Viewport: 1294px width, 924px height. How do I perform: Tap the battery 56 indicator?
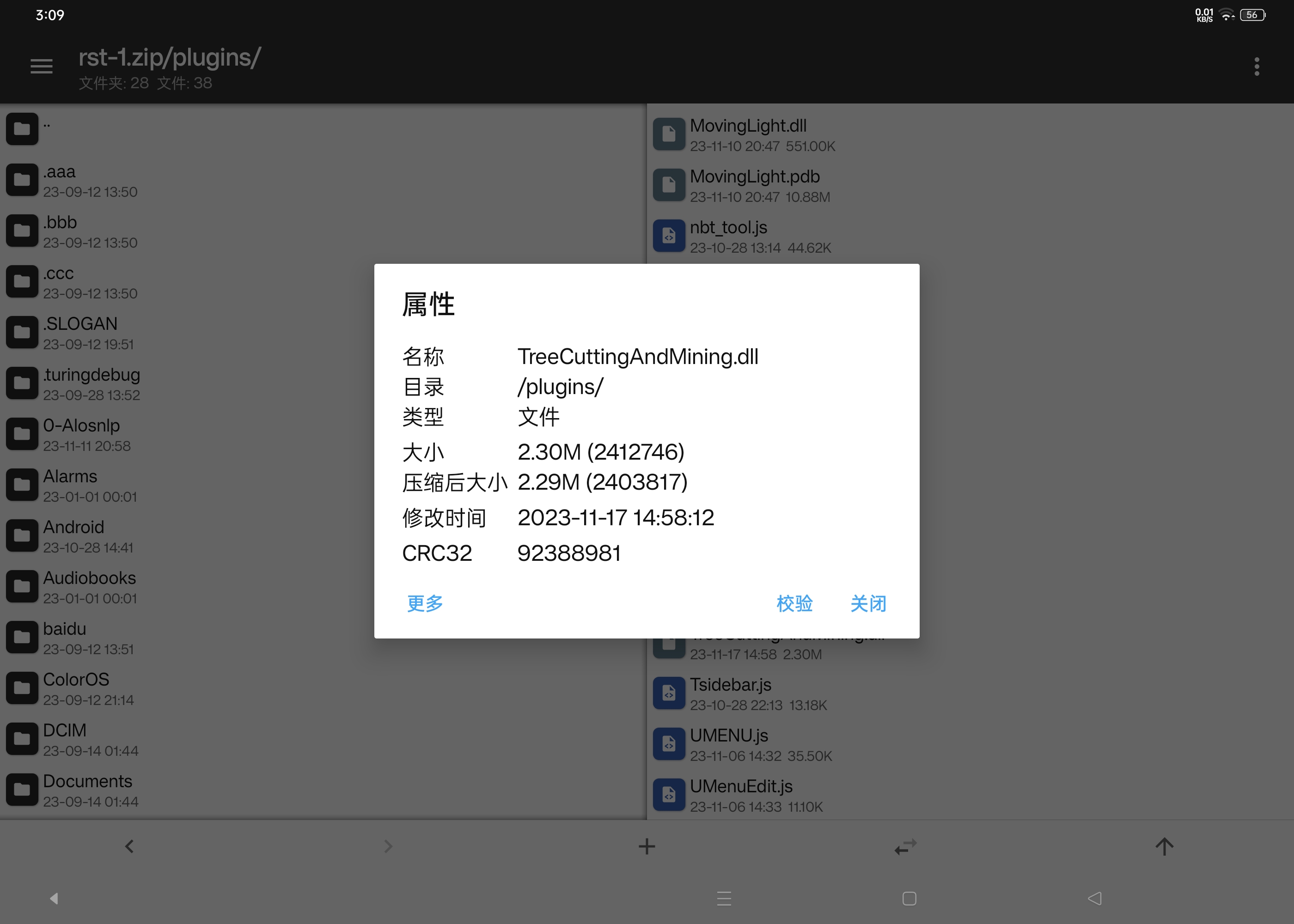pyautogui.click(x=1252, y=15)
